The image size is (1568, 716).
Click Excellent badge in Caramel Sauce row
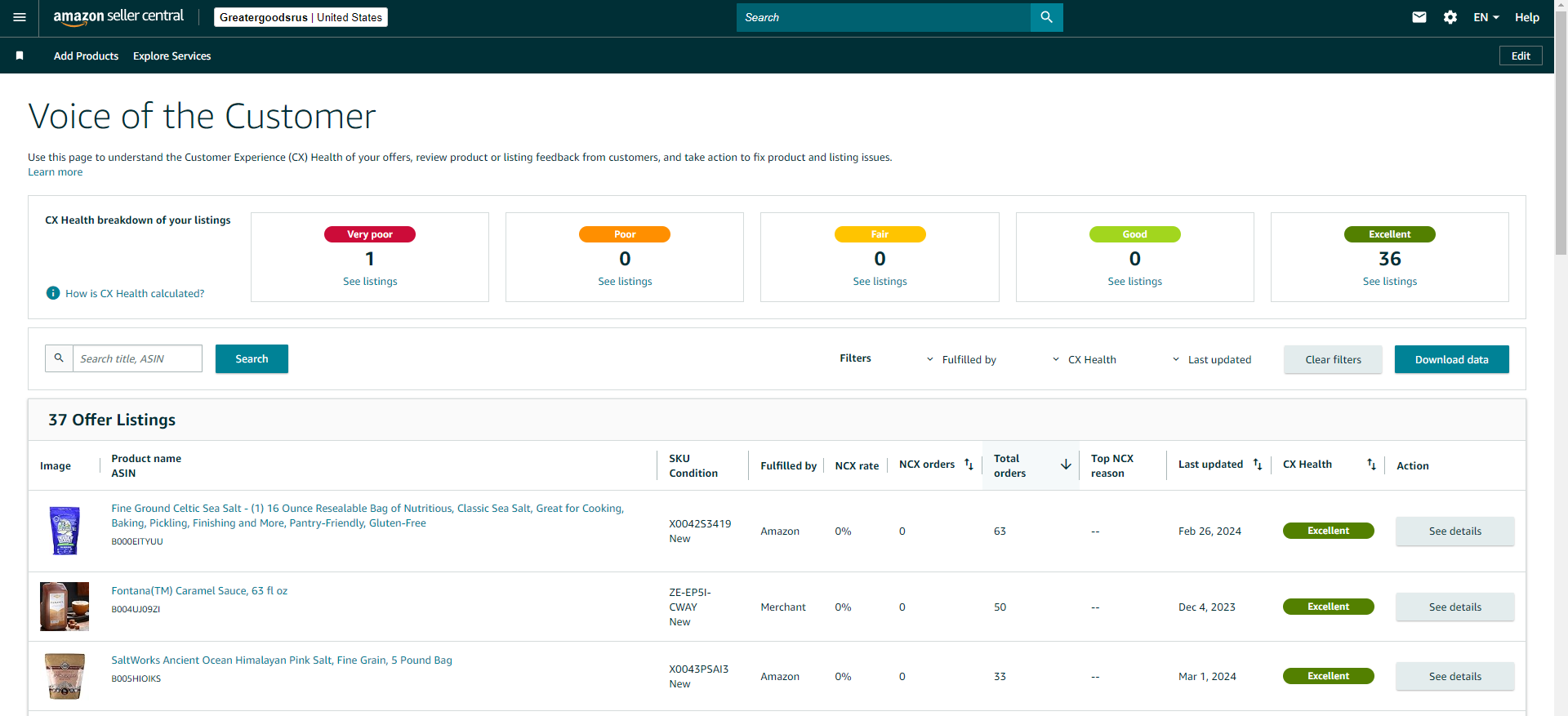[1328, 607]
